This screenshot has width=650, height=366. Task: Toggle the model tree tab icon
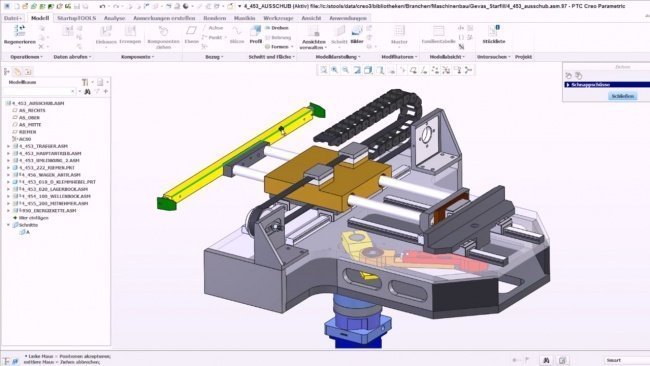[x=7, y=72]
